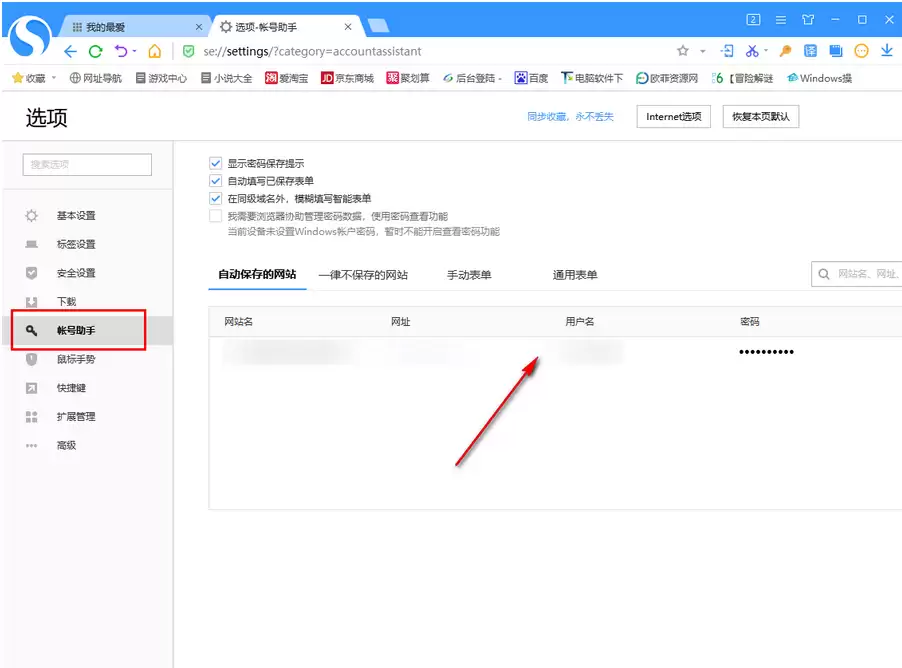
Task: Switch to 手动表单 tab
Action: coord(469,275)
